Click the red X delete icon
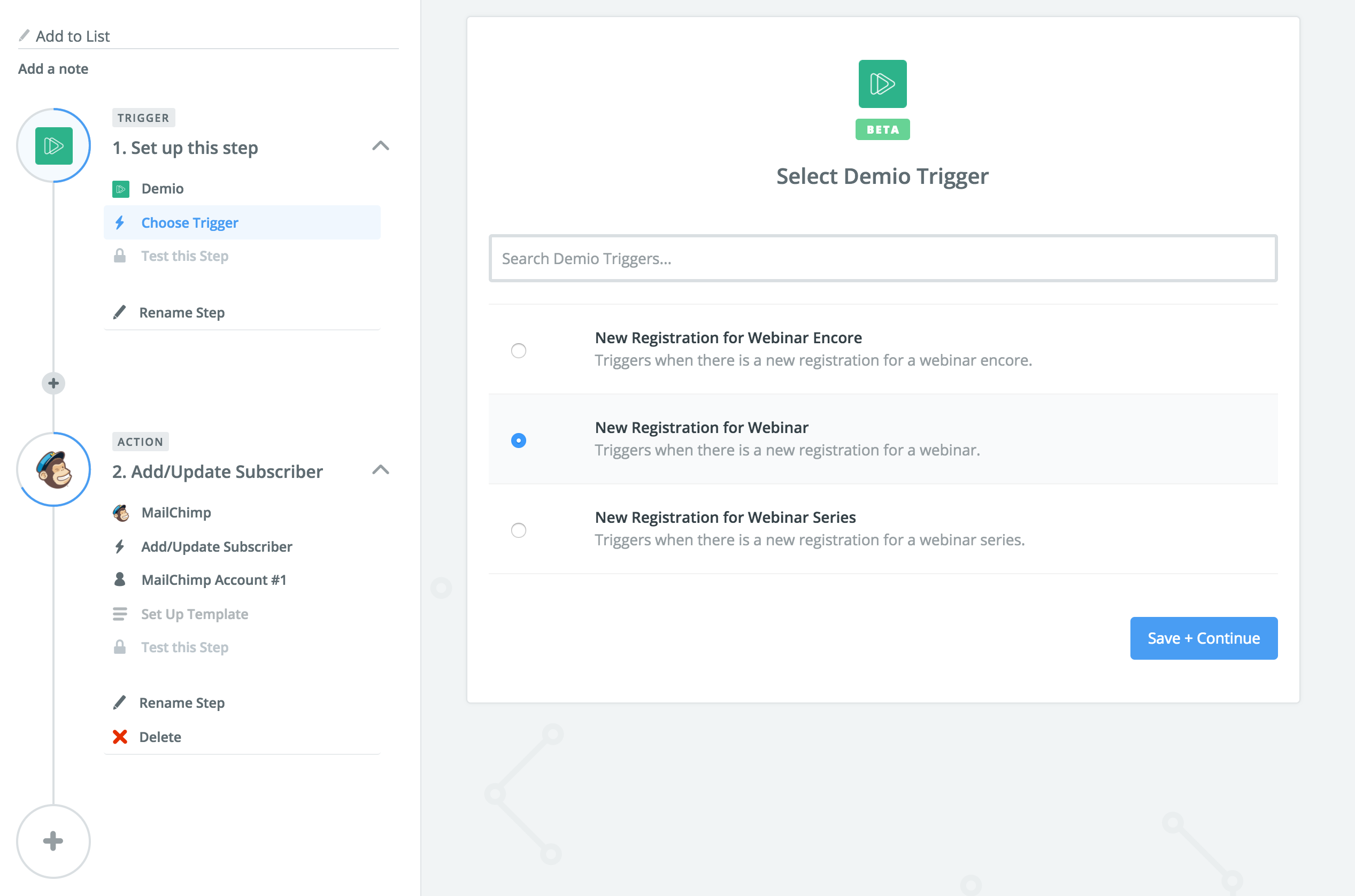 [120, 737]
